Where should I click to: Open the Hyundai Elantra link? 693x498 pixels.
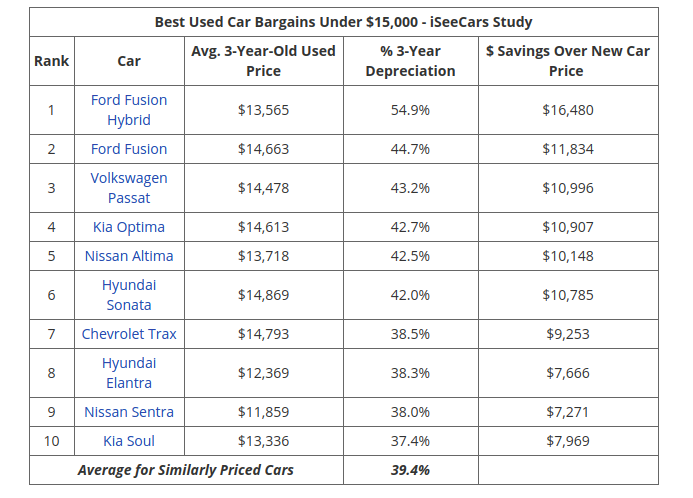tap(129, 373)
